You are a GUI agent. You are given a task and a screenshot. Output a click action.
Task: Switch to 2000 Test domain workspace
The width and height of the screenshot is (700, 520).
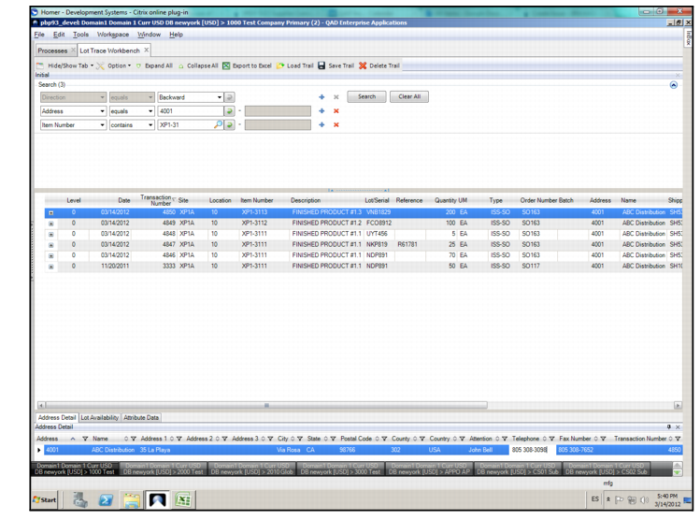click(x=163, y=469)
